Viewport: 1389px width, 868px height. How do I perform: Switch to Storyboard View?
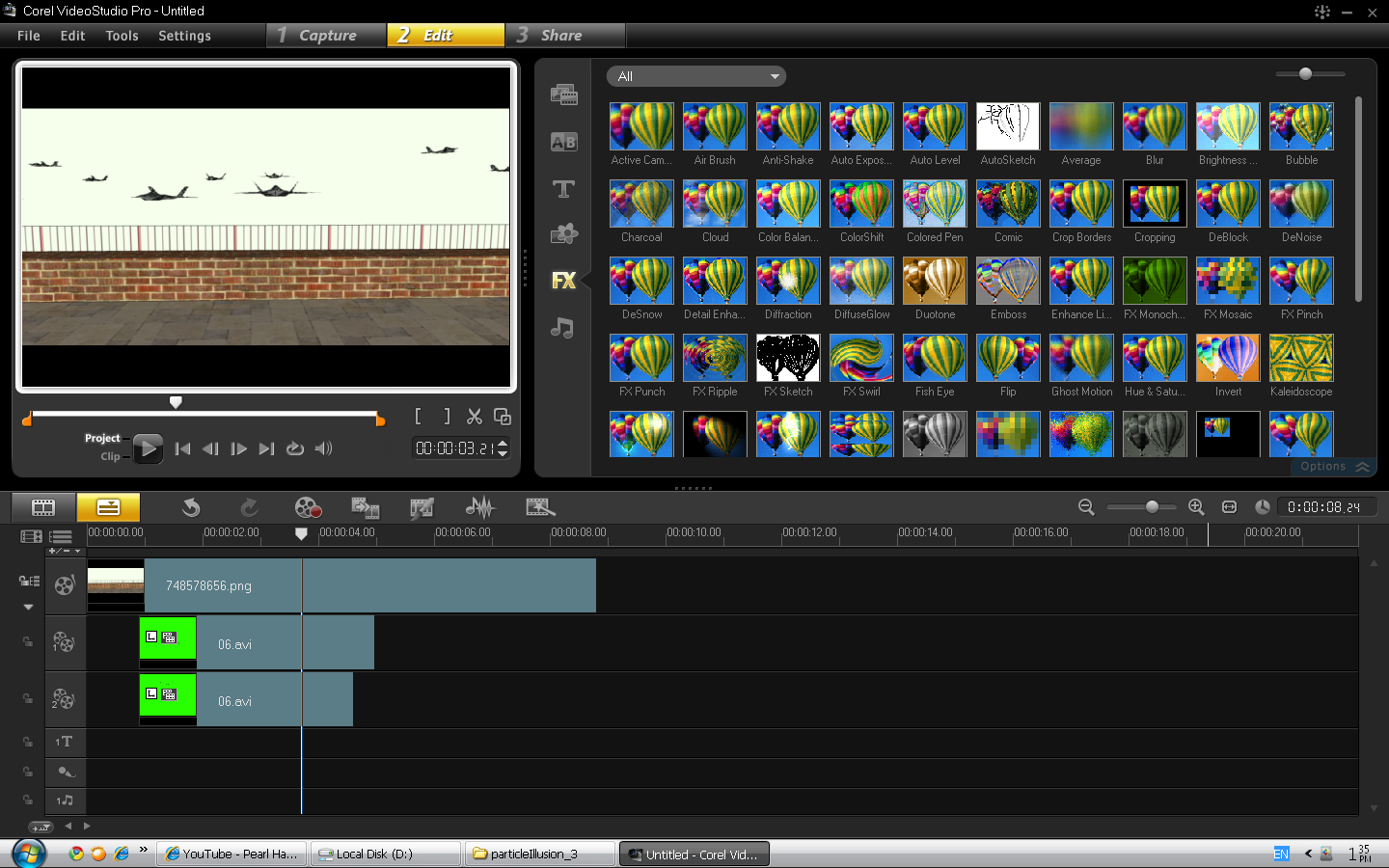coord(43,507)
